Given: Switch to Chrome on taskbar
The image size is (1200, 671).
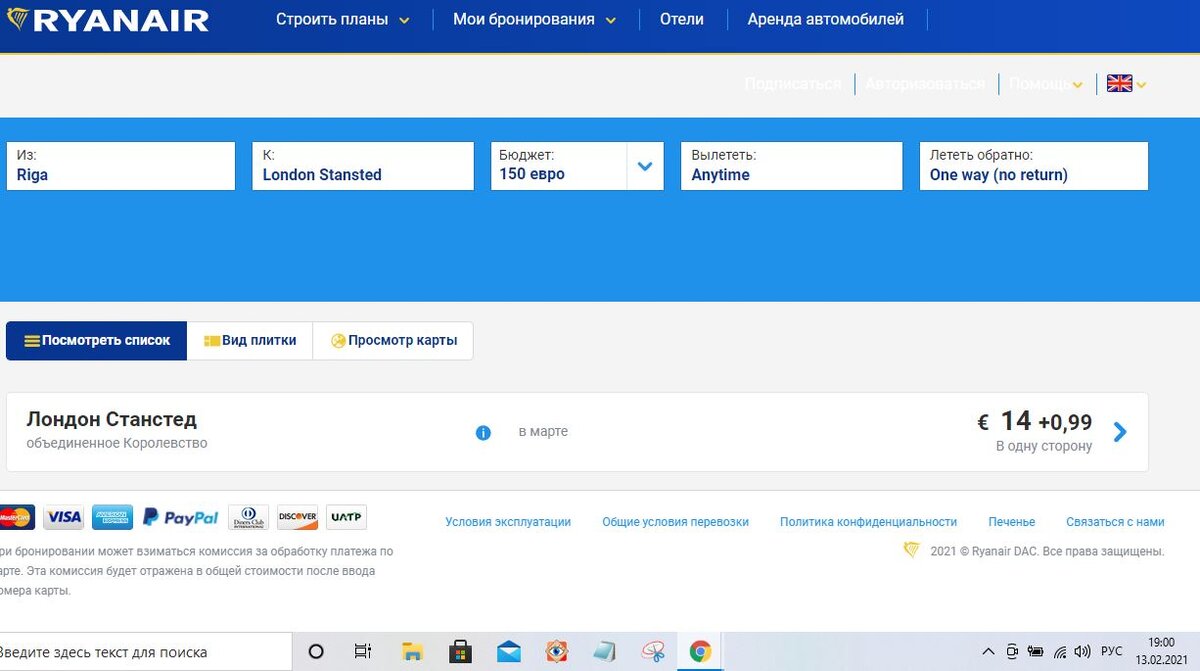Looking at the screenshot, I should click(700, 652).
